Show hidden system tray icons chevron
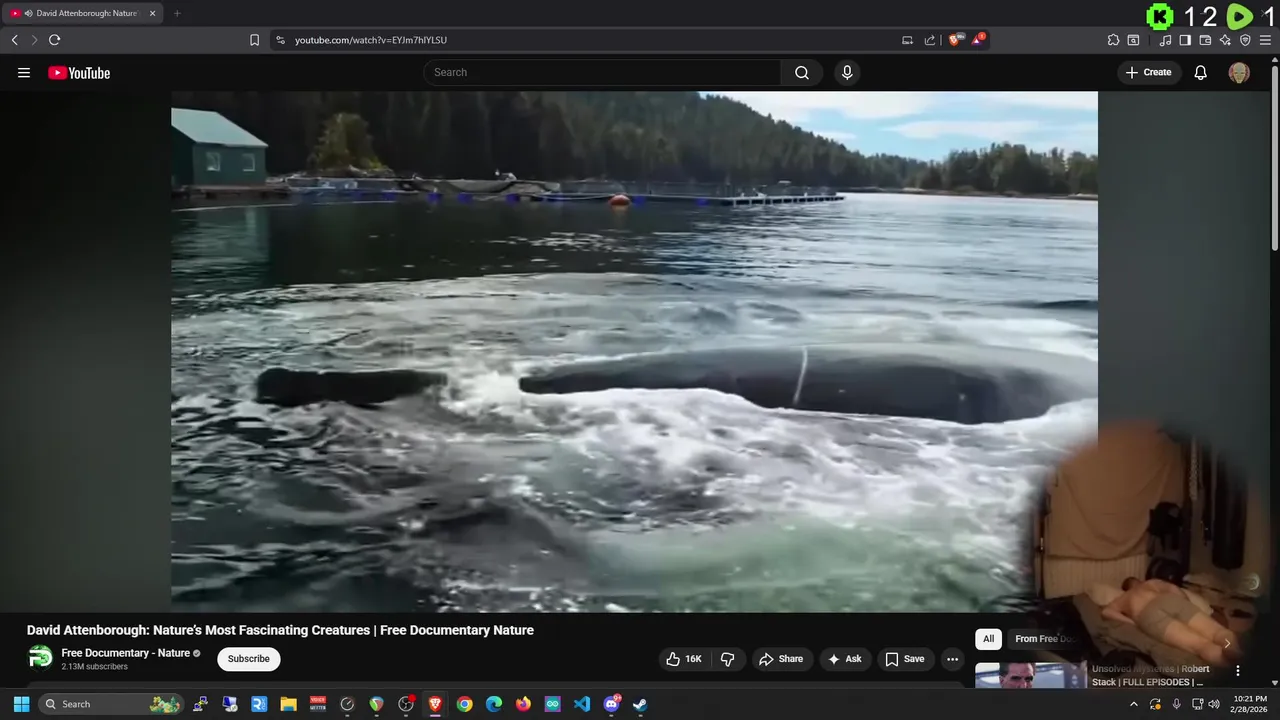This screenshot has width=1280, height=720. point(1134,704)
